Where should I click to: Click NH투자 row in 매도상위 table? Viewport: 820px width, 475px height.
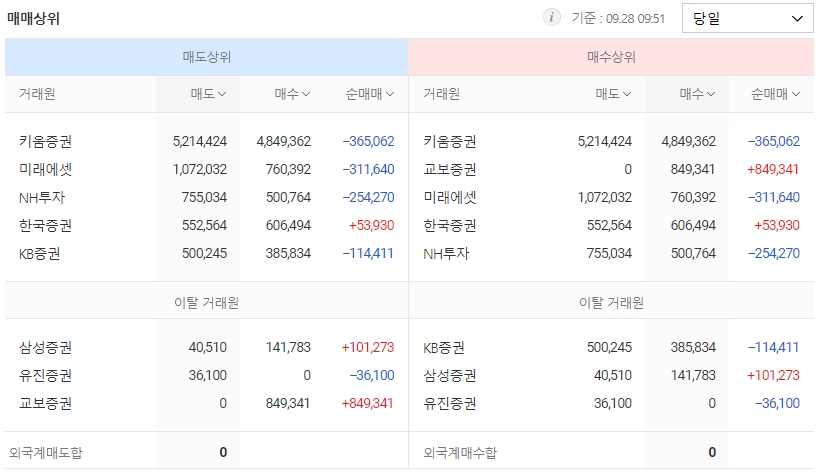(x=207, y=198)
